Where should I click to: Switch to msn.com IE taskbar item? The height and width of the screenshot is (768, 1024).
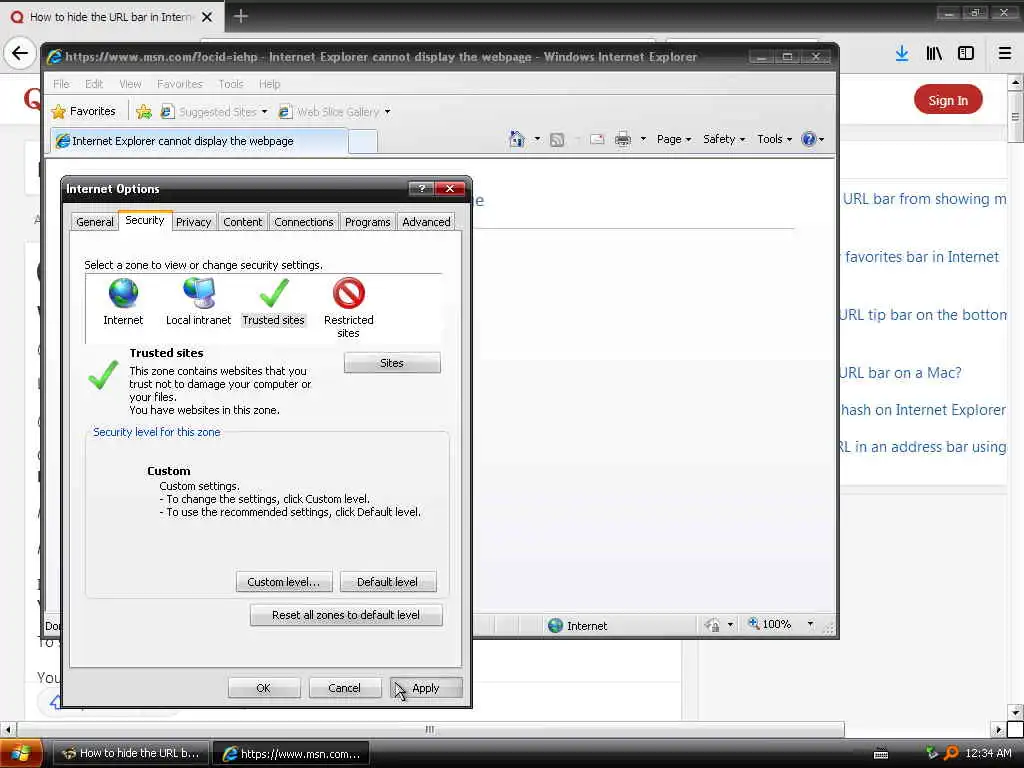point(292,754)
